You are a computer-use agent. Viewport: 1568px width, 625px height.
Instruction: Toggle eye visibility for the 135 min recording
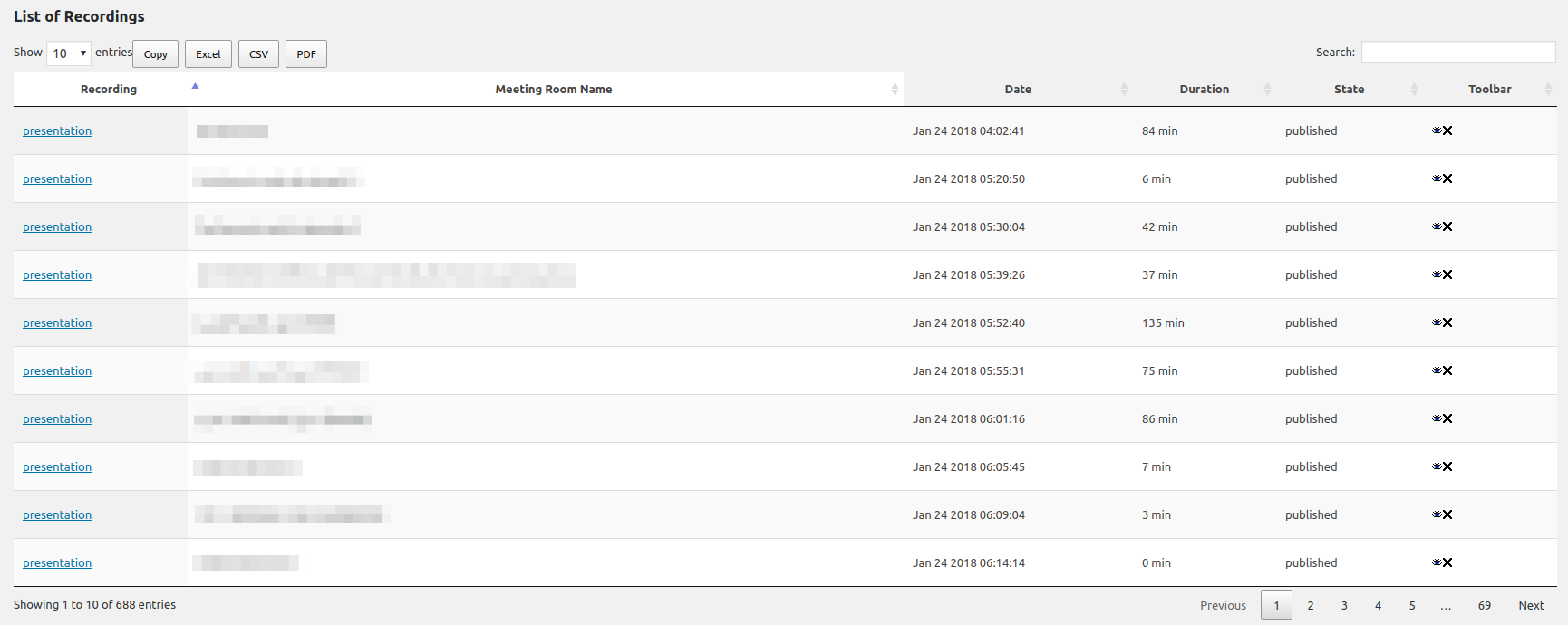[1437, 322]
